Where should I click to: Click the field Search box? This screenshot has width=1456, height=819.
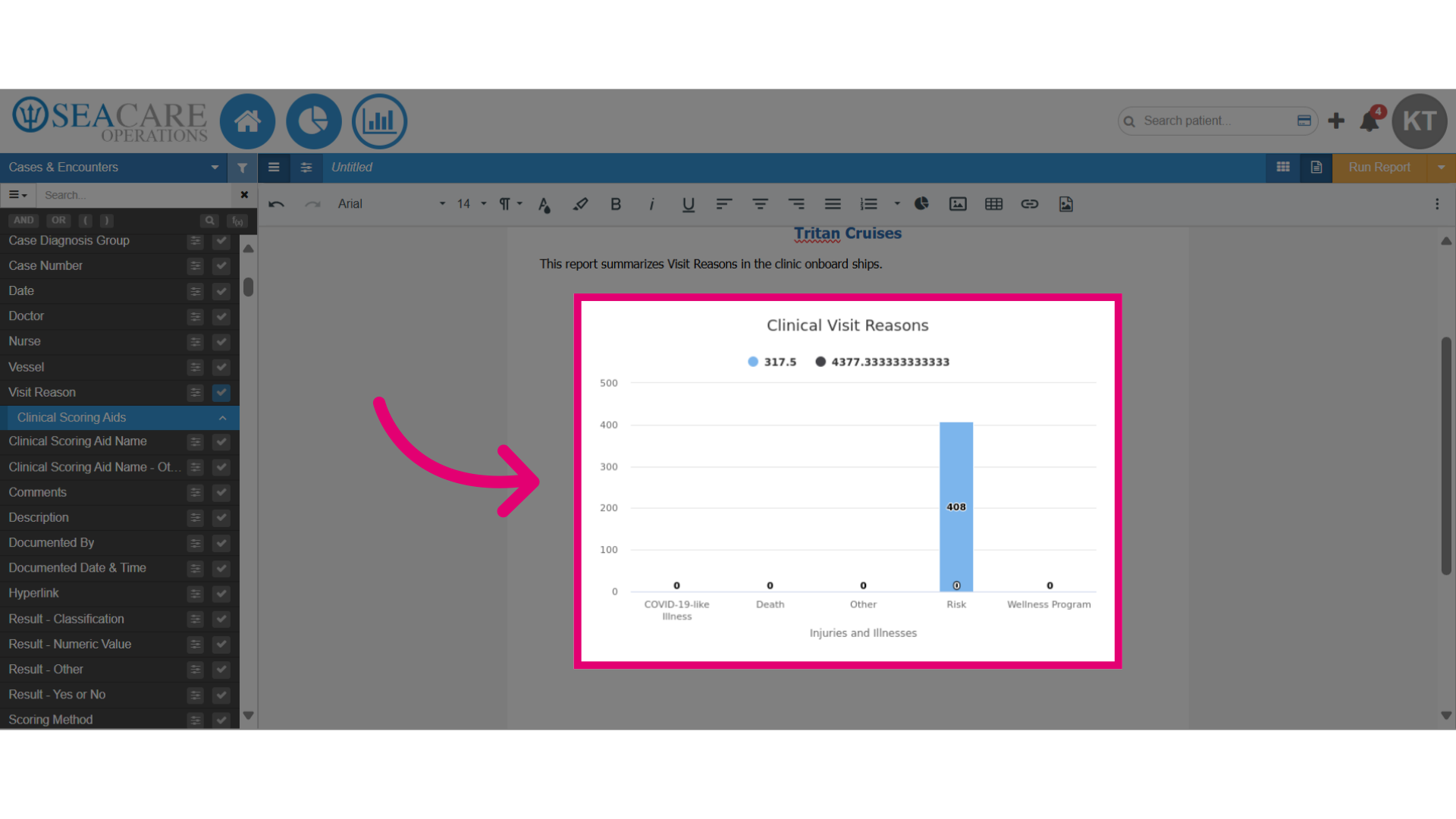pos(135,195)
